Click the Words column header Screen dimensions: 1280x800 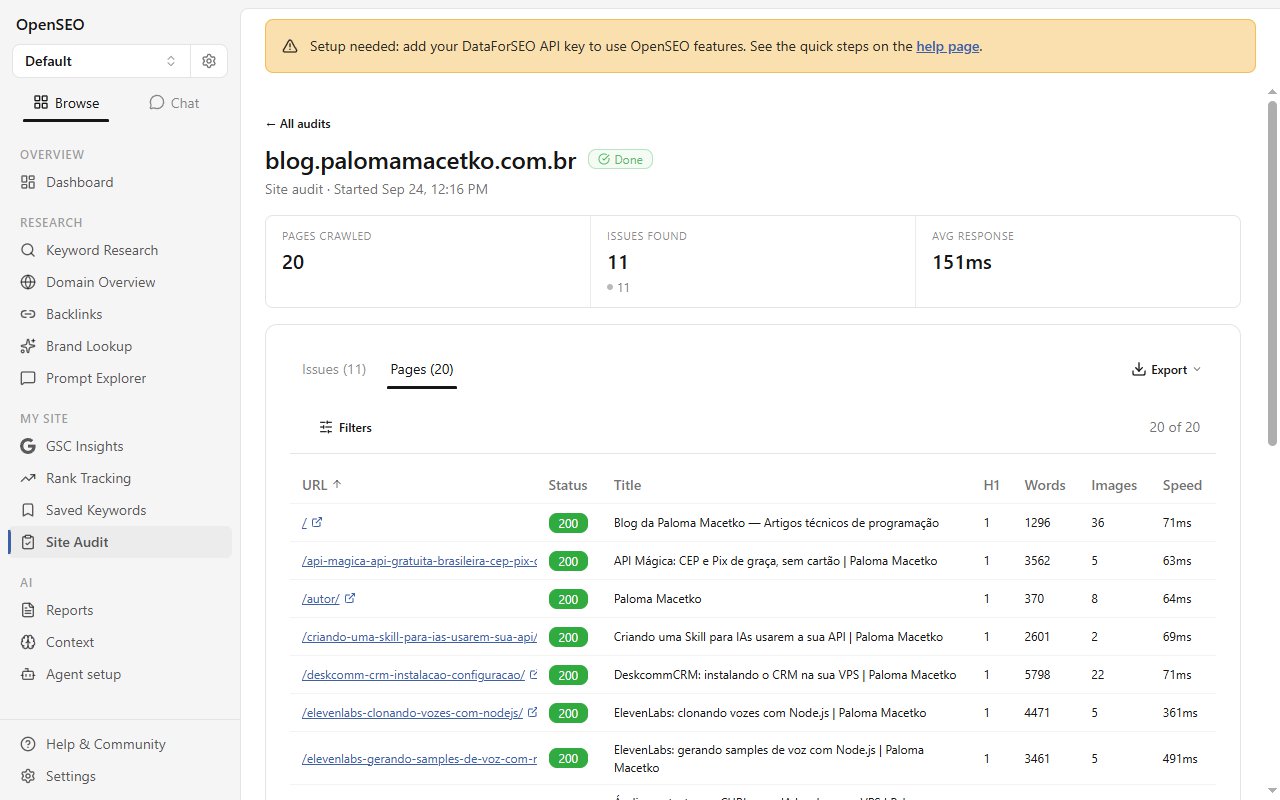click(x=1045, y=485)
